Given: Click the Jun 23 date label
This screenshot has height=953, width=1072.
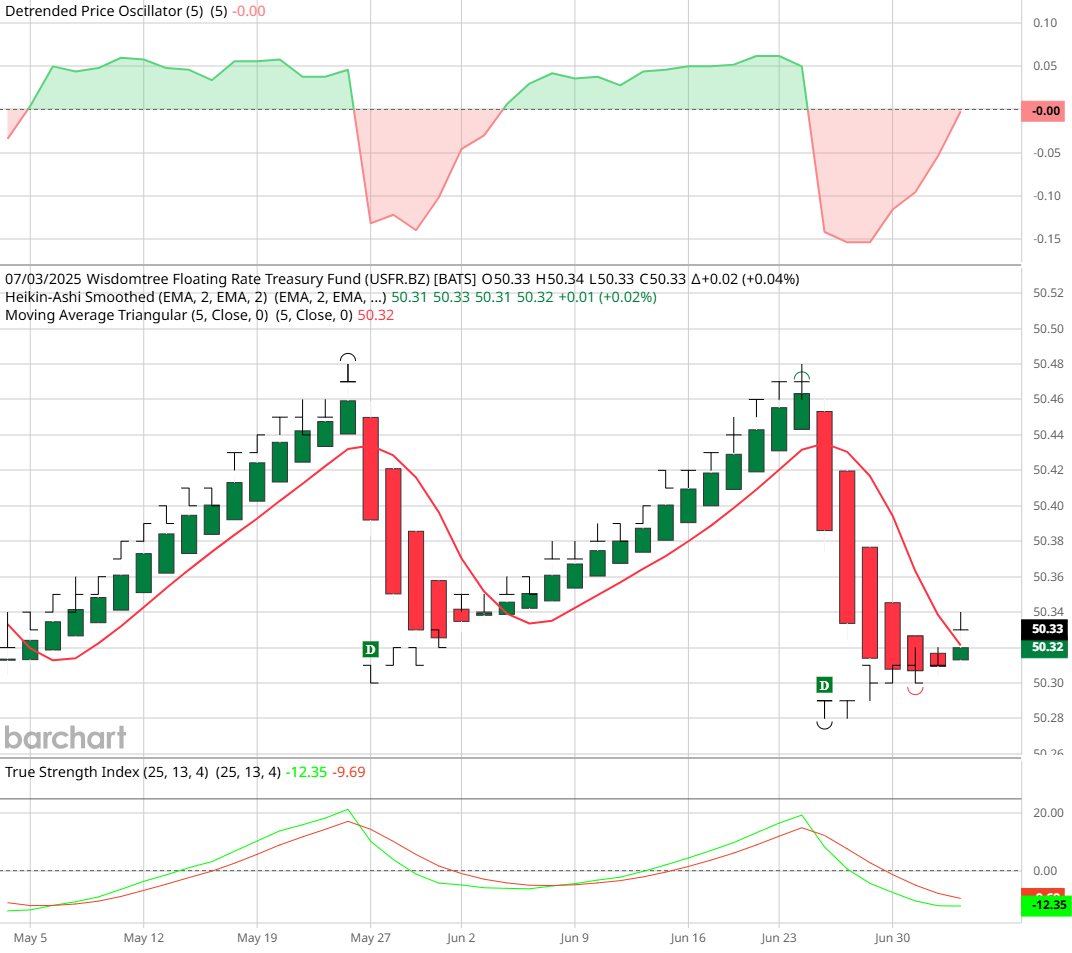Looking at the screenshot, I should click(779, 938).
